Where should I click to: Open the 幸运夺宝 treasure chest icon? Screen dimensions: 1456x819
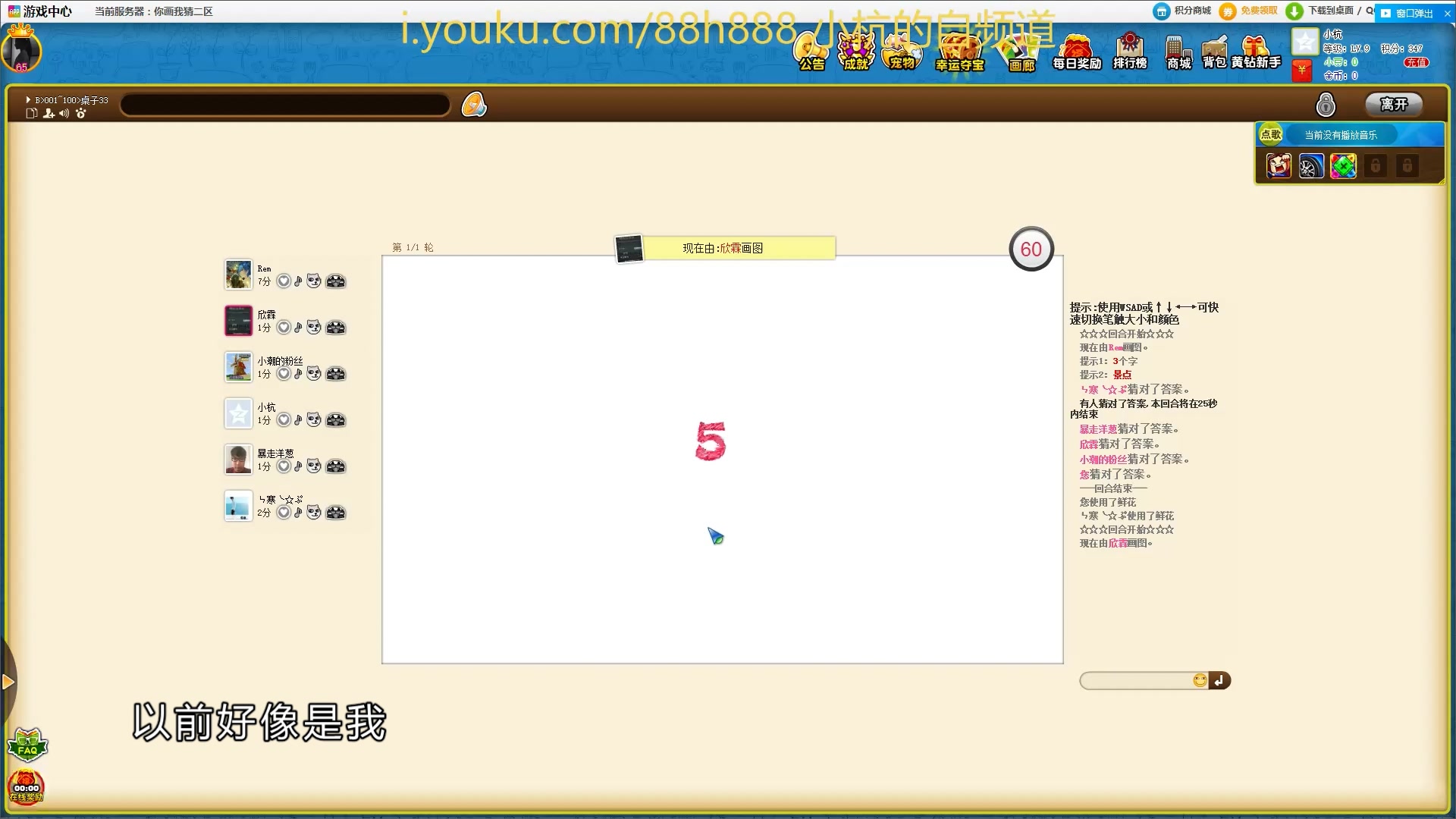[x=960, y=52]
